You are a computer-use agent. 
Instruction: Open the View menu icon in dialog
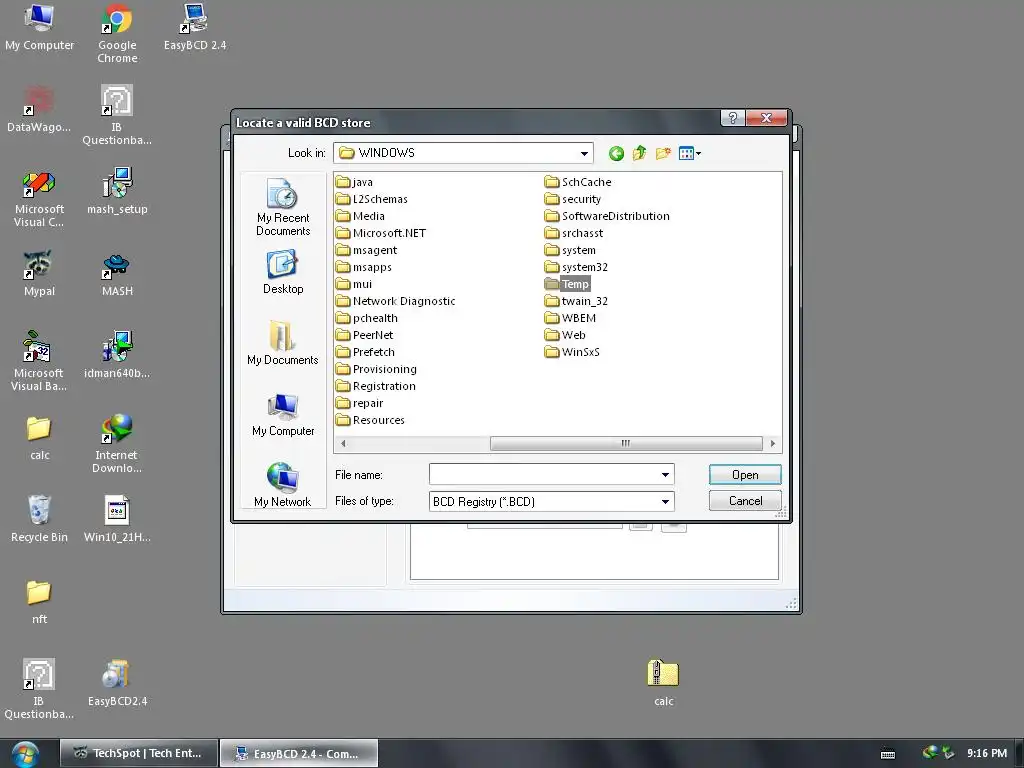tap(690, 153)
